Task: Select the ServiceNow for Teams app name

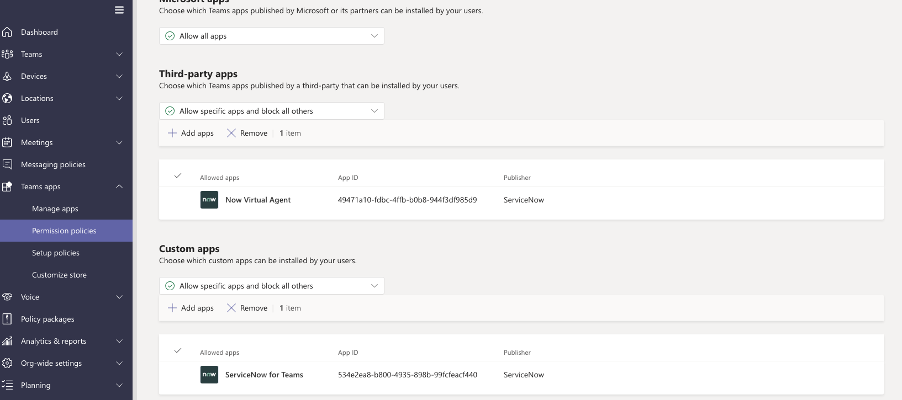Action: point(264,375)
